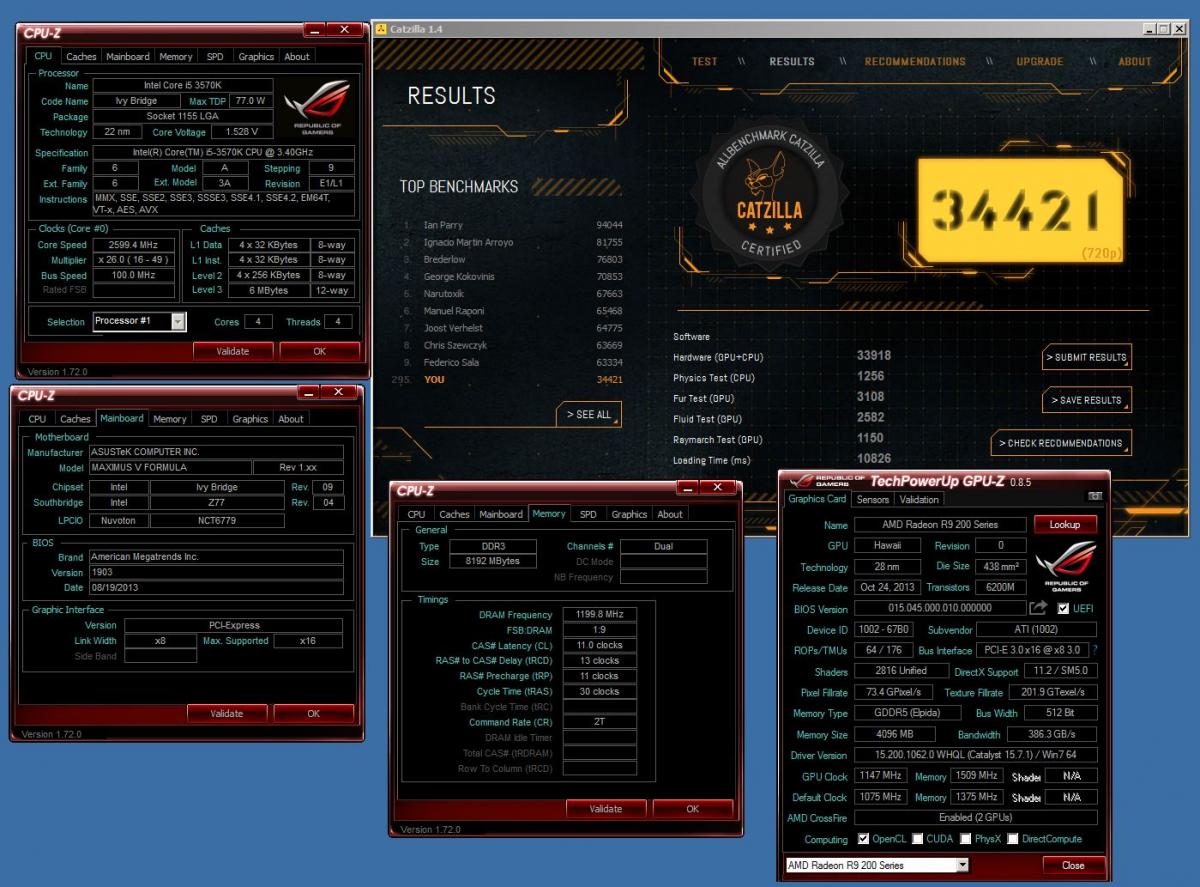
Task: Enable the CUDA computing checkbox
Action: [917, 839]
